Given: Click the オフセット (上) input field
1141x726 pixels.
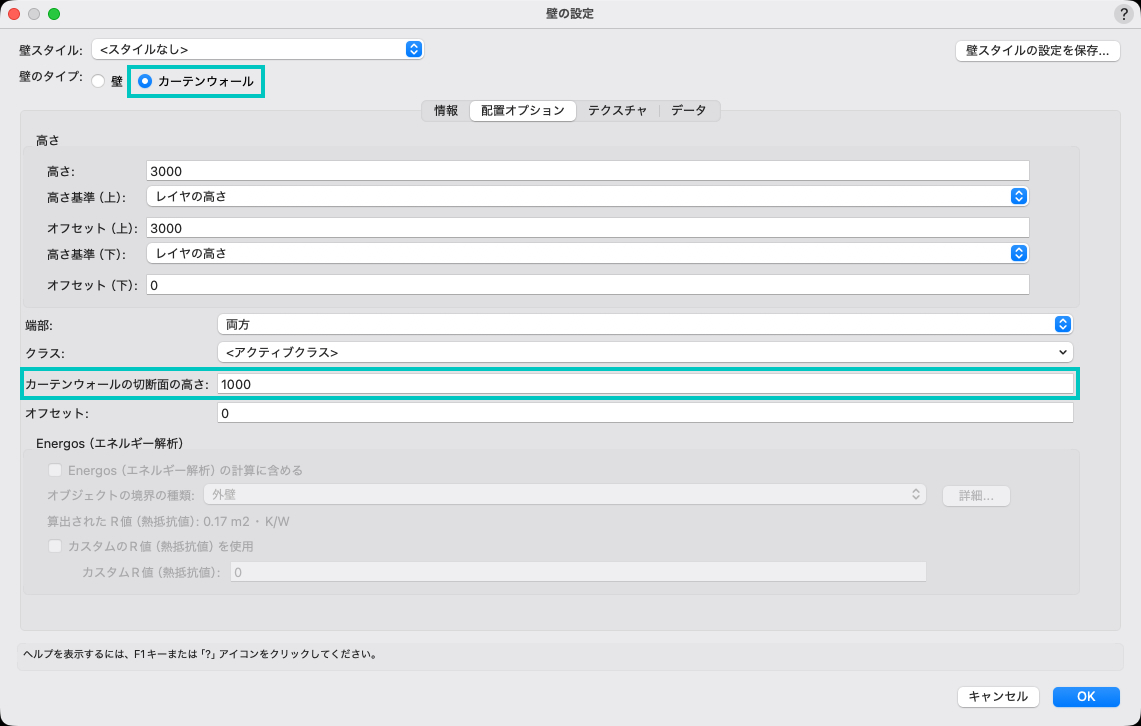Looking at the screenshot, I should pos(587,228).
